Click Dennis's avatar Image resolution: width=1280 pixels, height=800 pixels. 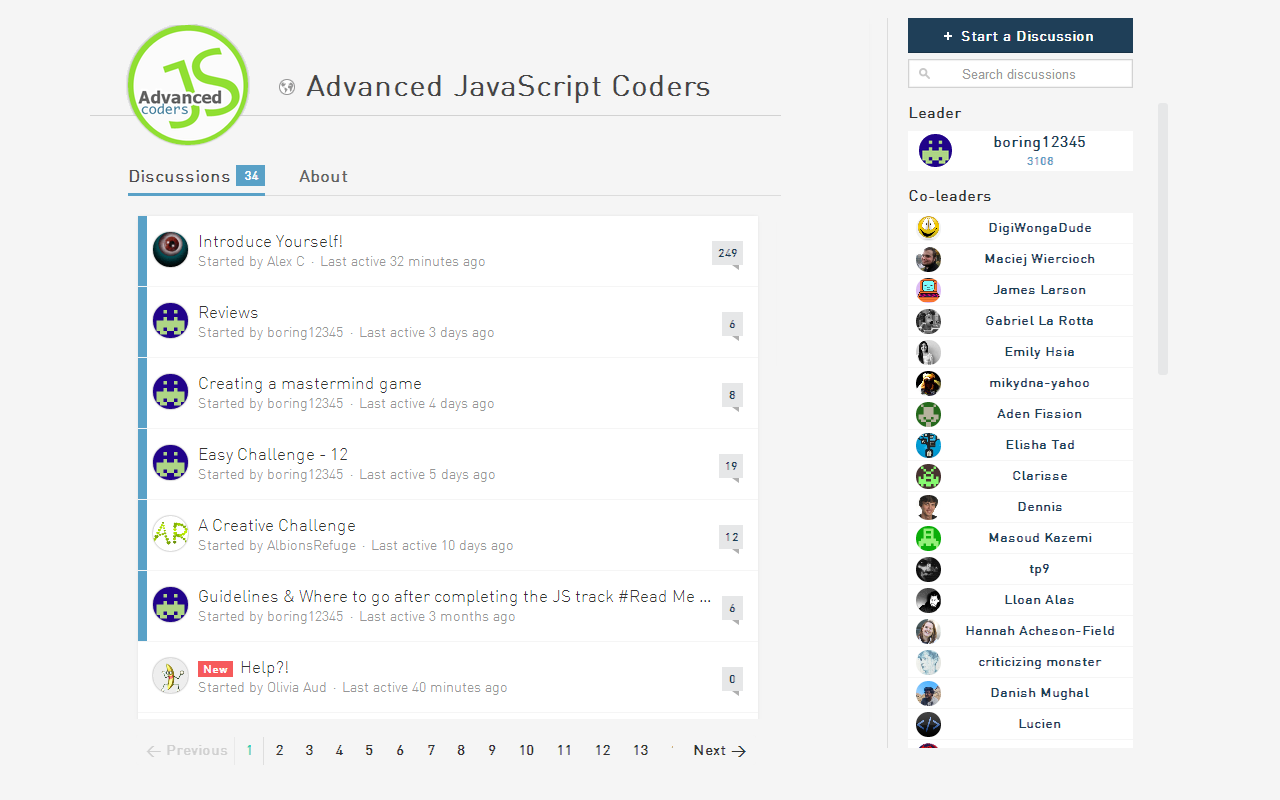point(928,507)
